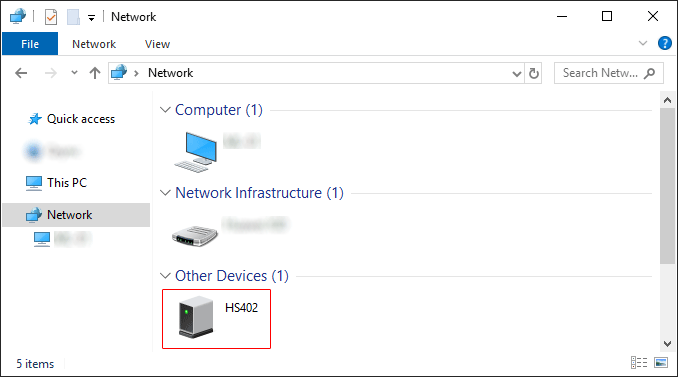
Task: Collapse the Computer (1) group
Action: 165,110
